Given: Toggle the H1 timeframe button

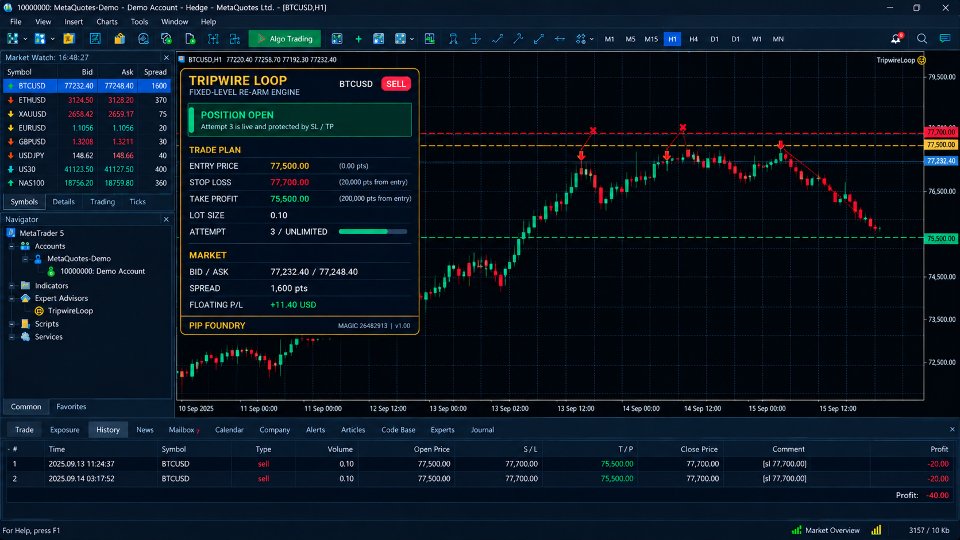Looking at the screenshot, I should (x=672, y=39).
